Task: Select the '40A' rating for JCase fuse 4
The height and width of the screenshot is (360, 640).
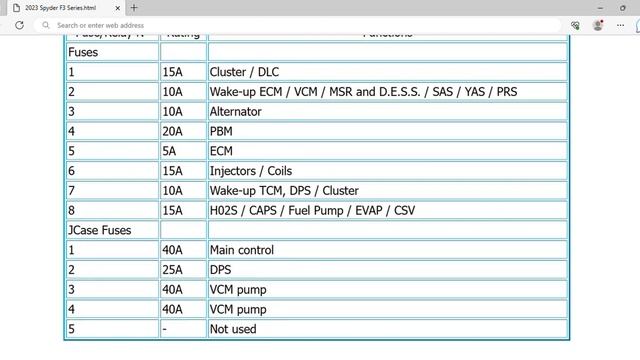Action: [183, 309]
